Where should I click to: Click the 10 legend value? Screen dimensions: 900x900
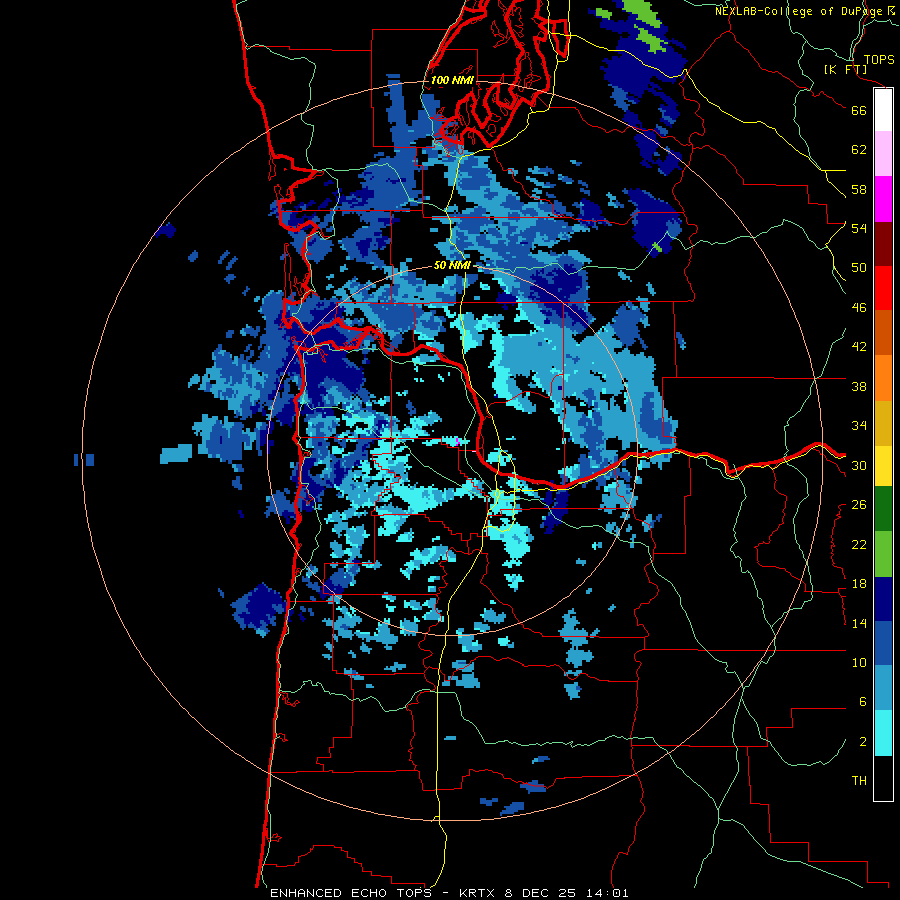(859, 662)
